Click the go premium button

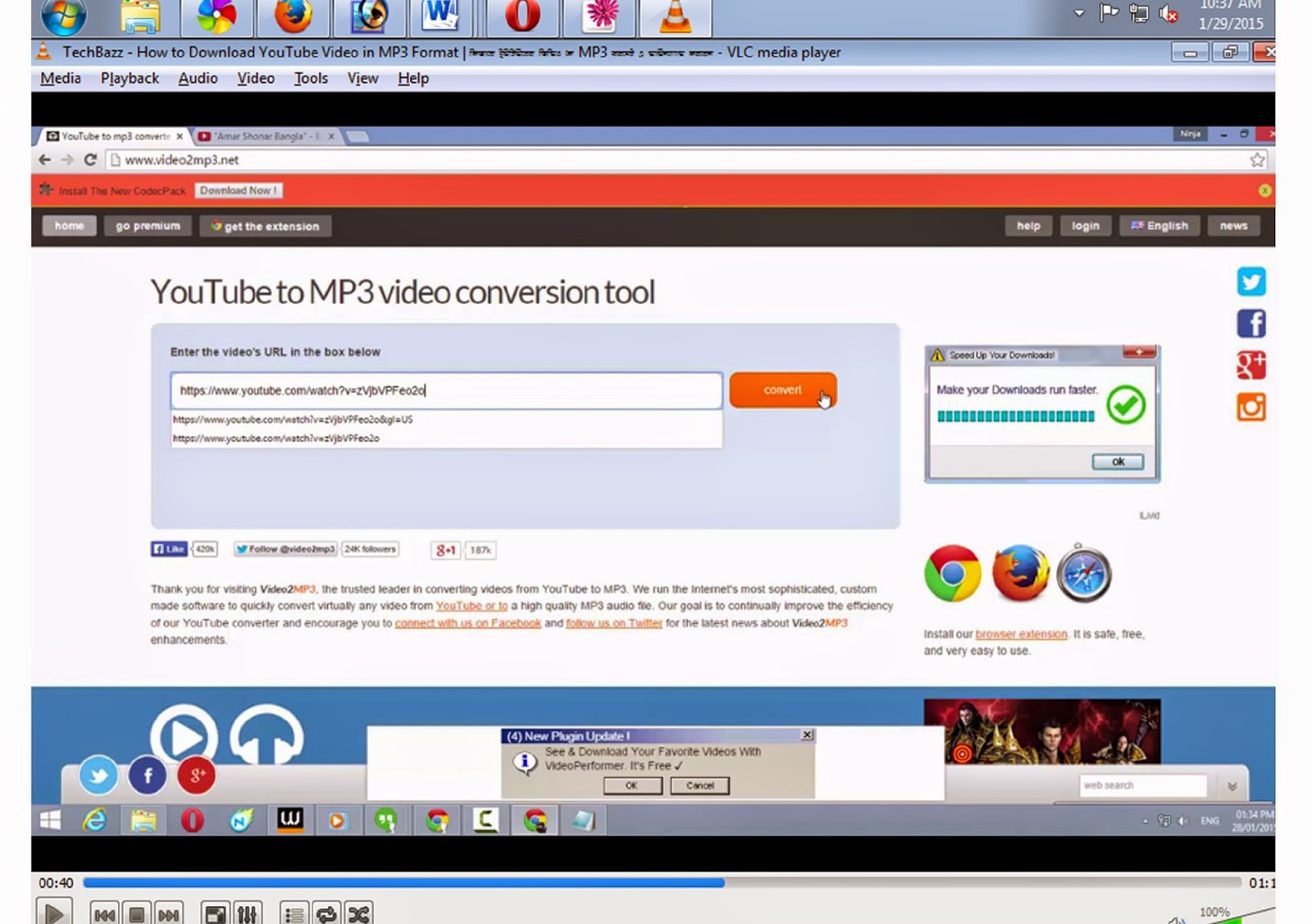[x=148, y=225]
